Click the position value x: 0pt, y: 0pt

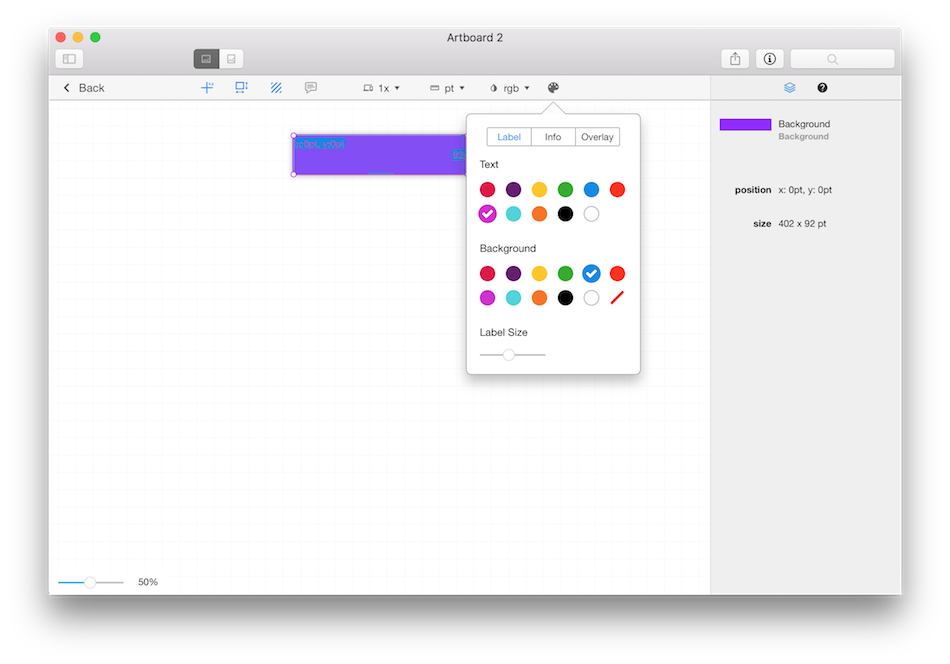[805, 190]
